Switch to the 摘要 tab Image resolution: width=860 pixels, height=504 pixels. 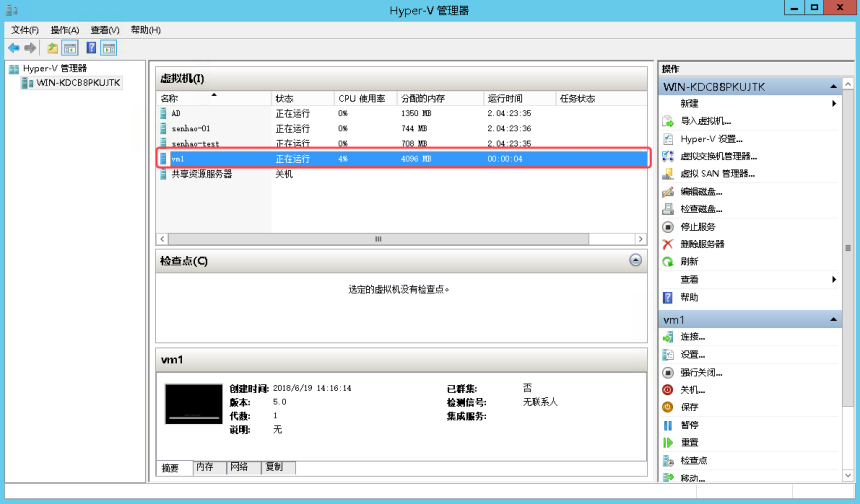point(174,468)
